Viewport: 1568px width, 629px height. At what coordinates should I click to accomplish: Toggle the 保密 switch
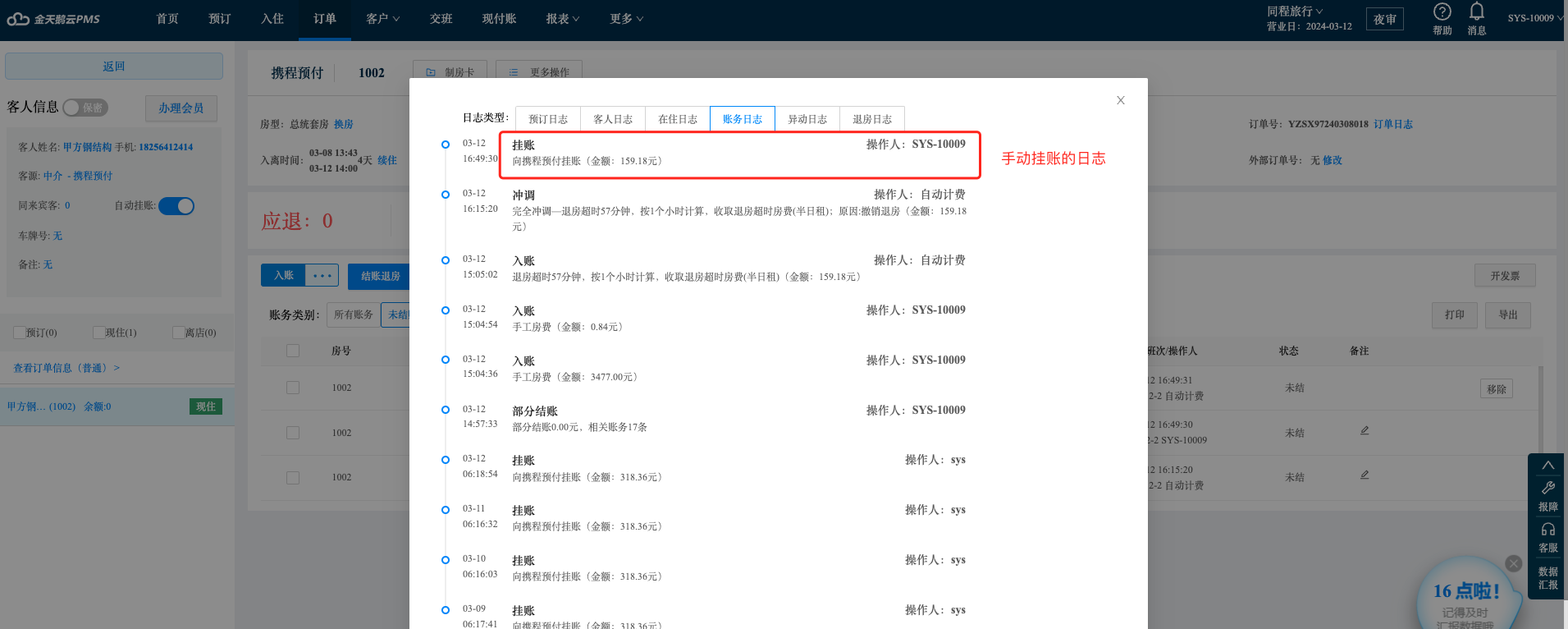tap(85, 108)
